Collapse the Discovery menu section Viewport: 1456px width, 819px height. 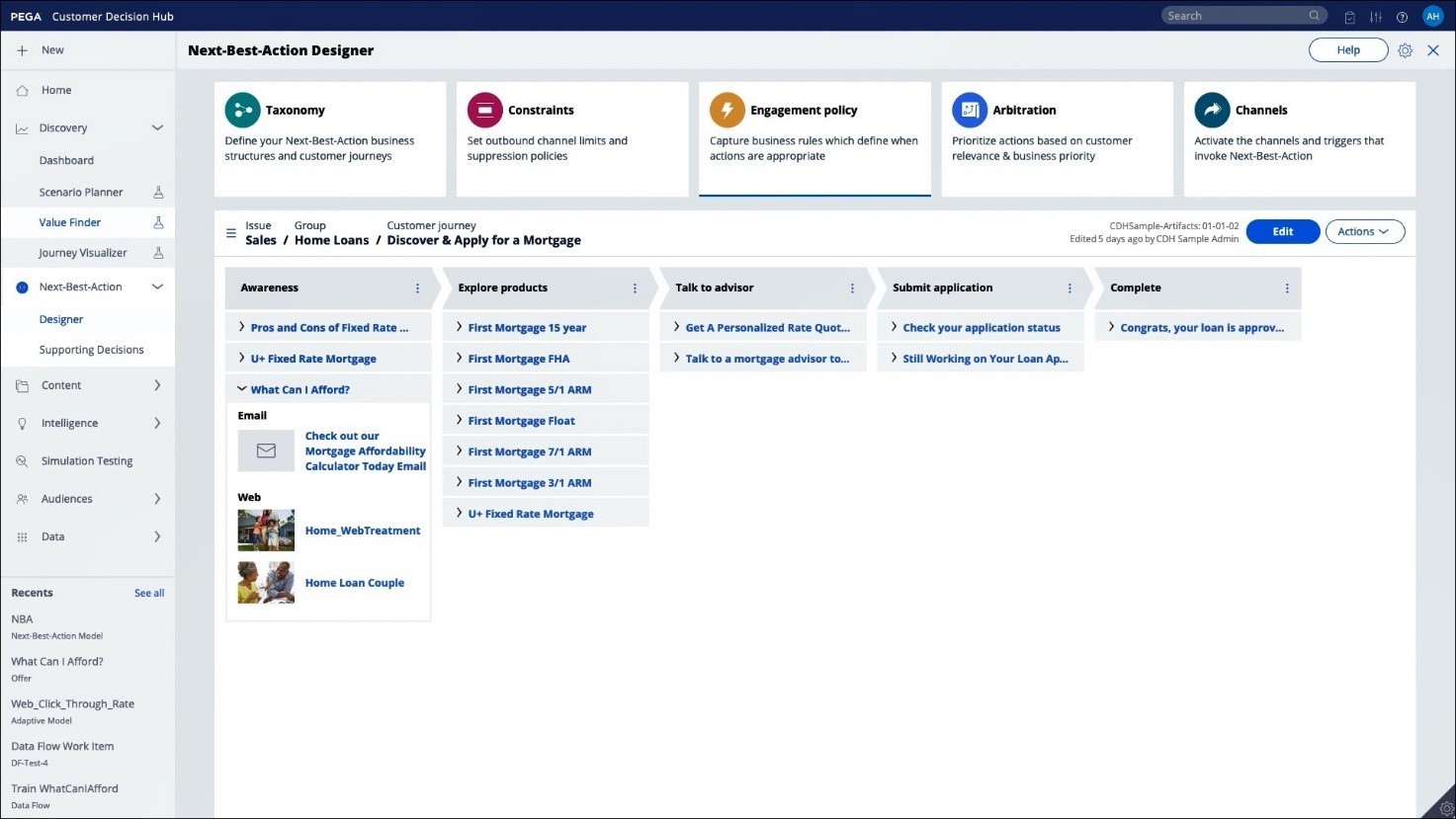[157, 128]
